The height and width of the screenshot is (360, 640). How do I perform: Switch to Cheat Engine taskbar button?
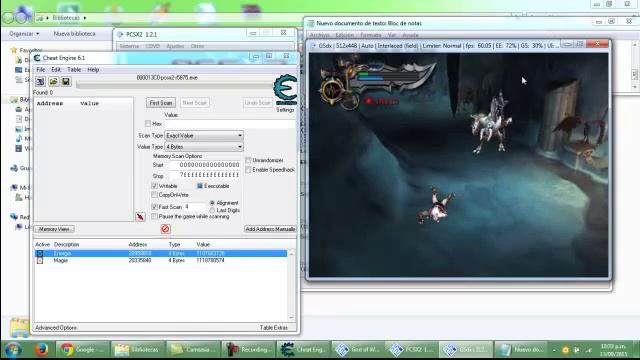point(303,350)
